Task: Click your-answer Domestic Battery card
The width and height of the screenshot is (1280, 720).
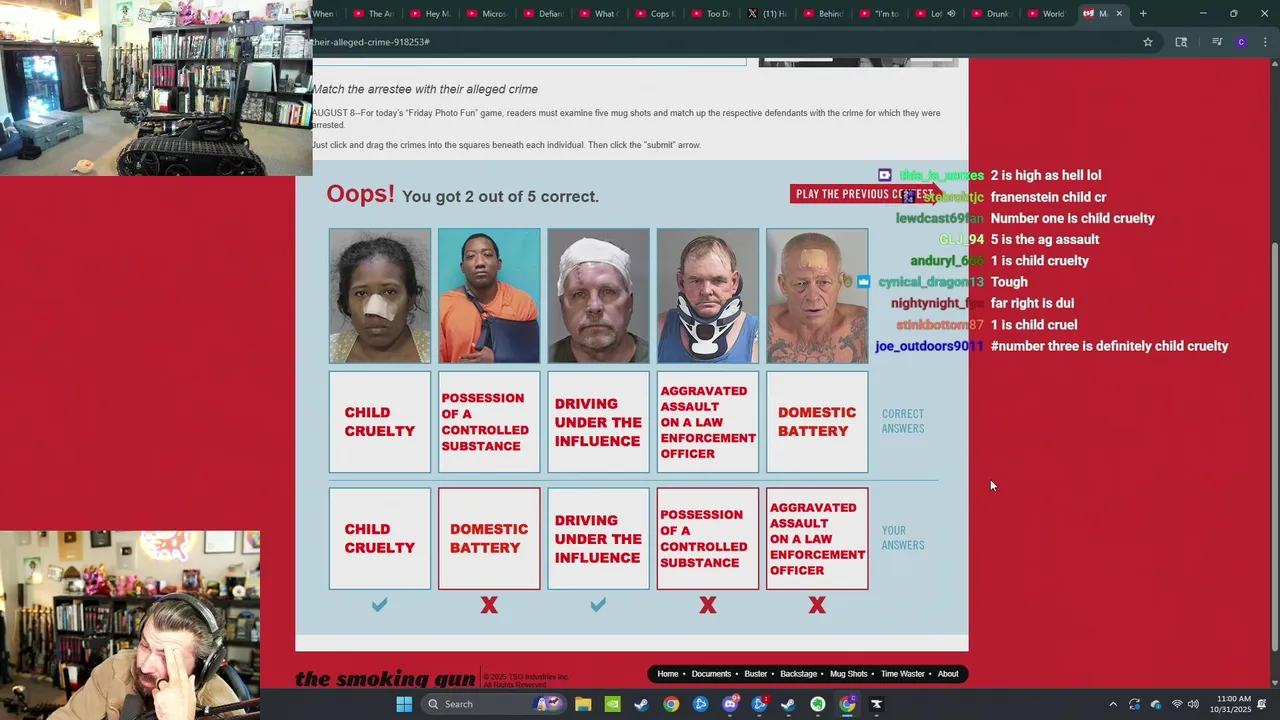Action: pos(489,539)
